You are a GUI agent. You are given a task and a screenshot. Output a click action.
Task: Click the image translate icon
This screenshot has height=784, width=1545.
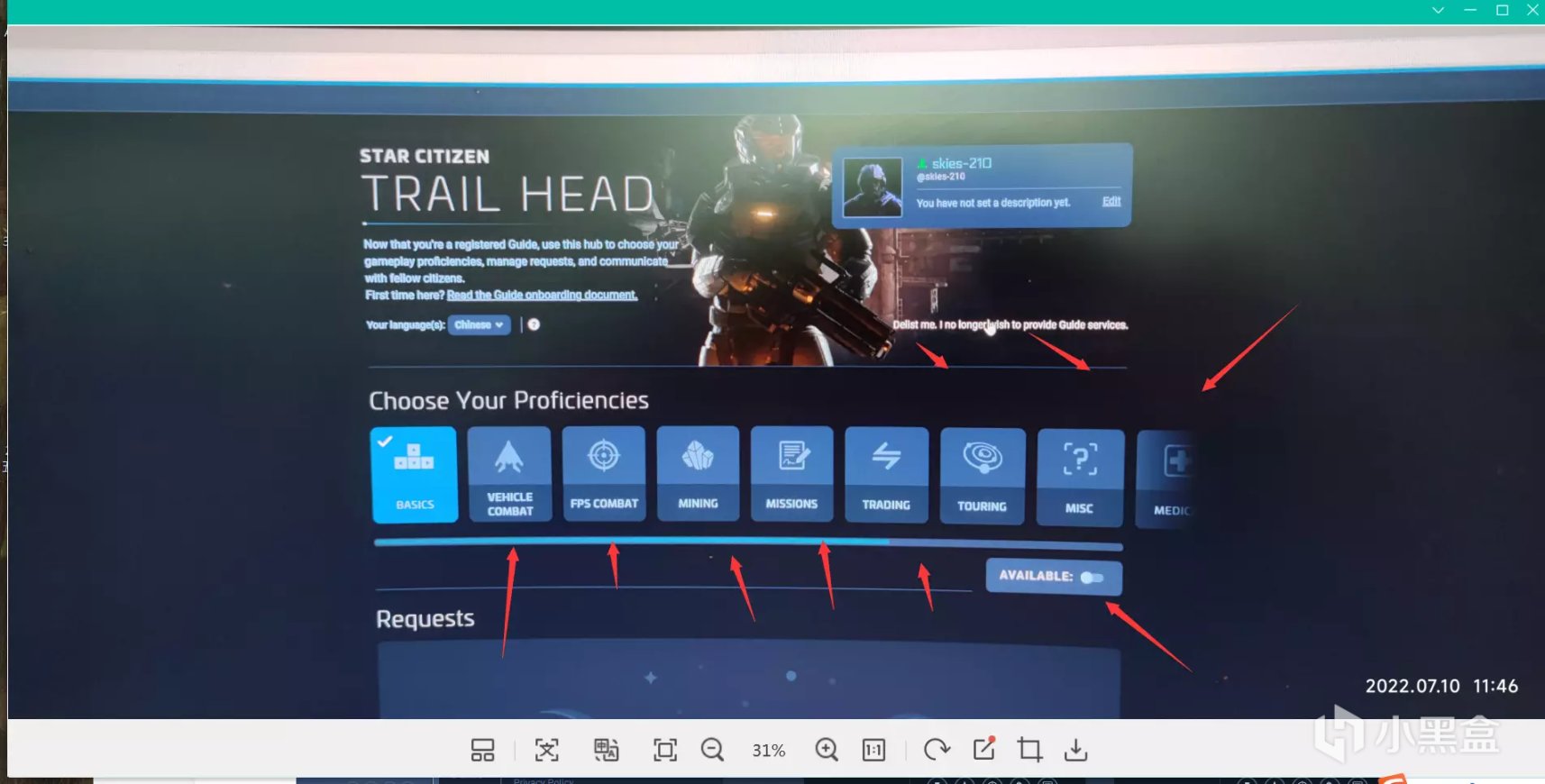[x=606, y=750]
